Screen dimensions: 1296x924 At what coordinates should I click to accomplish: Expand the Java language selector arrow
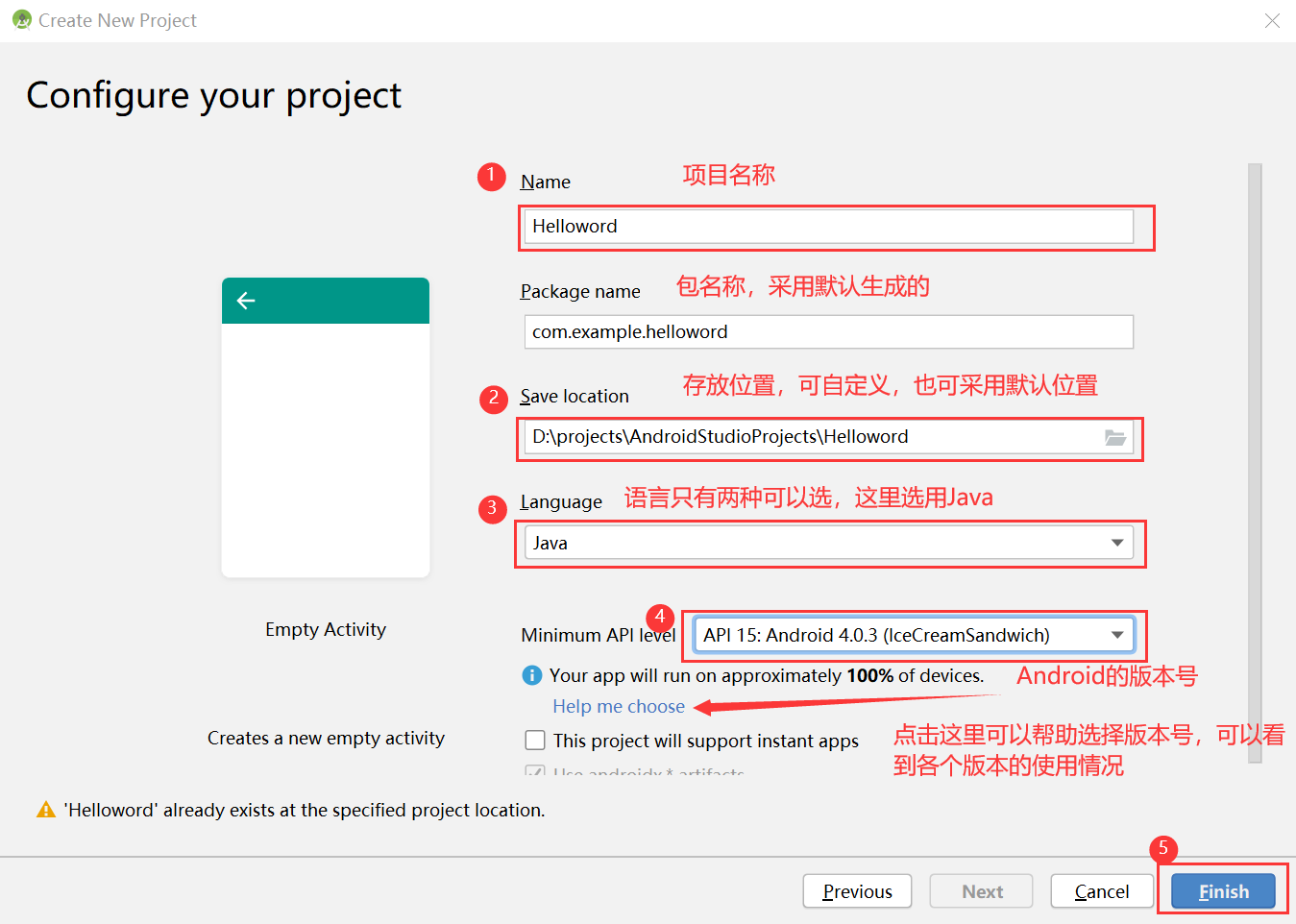pyautogui.click(x=1117, y=543)
